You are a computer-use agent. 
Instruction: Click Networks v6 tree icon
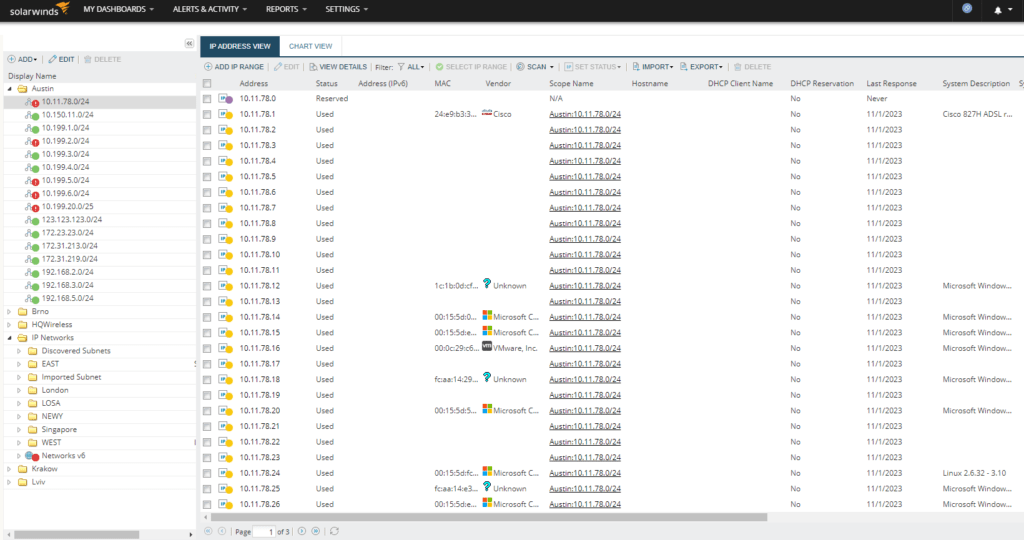click(32, 456)
